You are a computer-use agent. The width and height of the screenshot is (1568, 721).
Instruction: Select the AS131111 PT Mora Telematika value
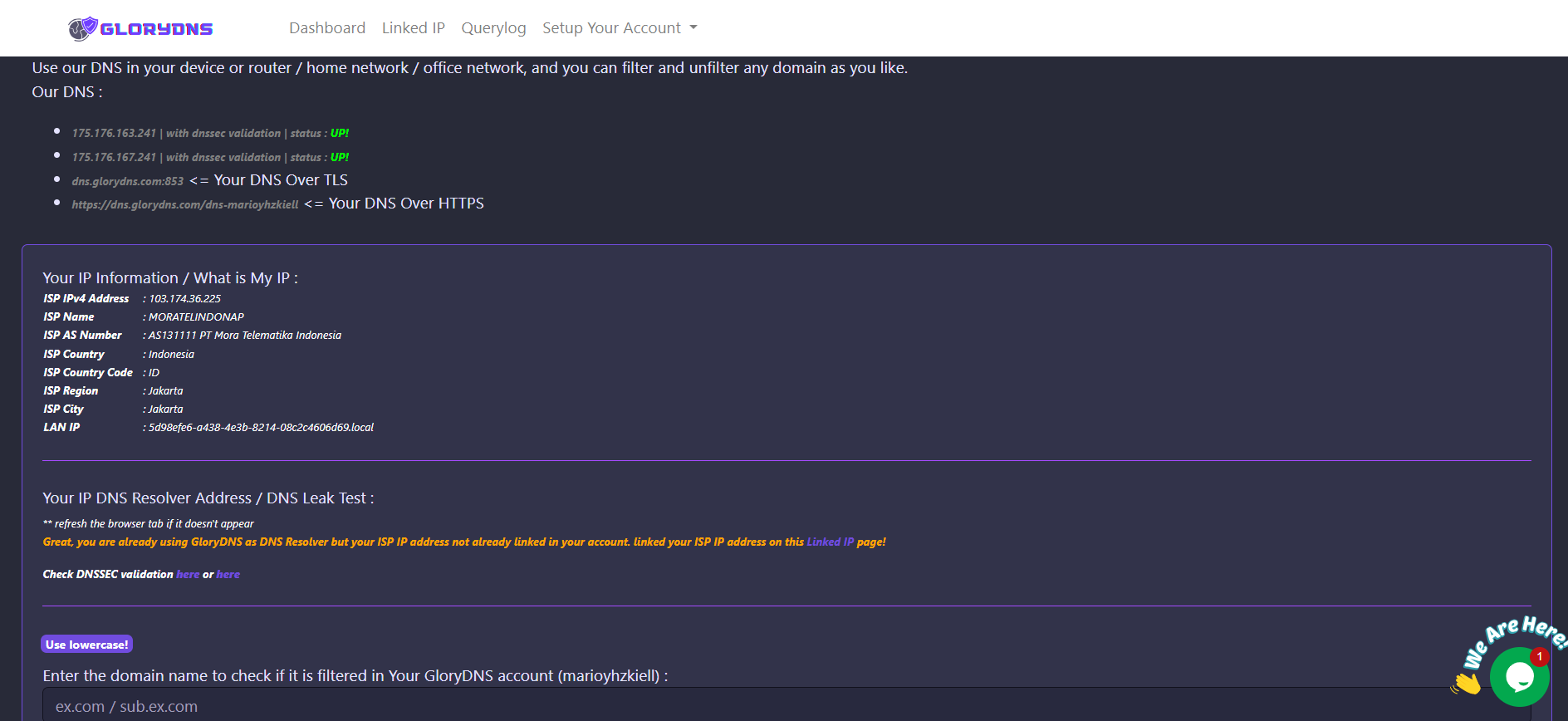click(245, 336)
